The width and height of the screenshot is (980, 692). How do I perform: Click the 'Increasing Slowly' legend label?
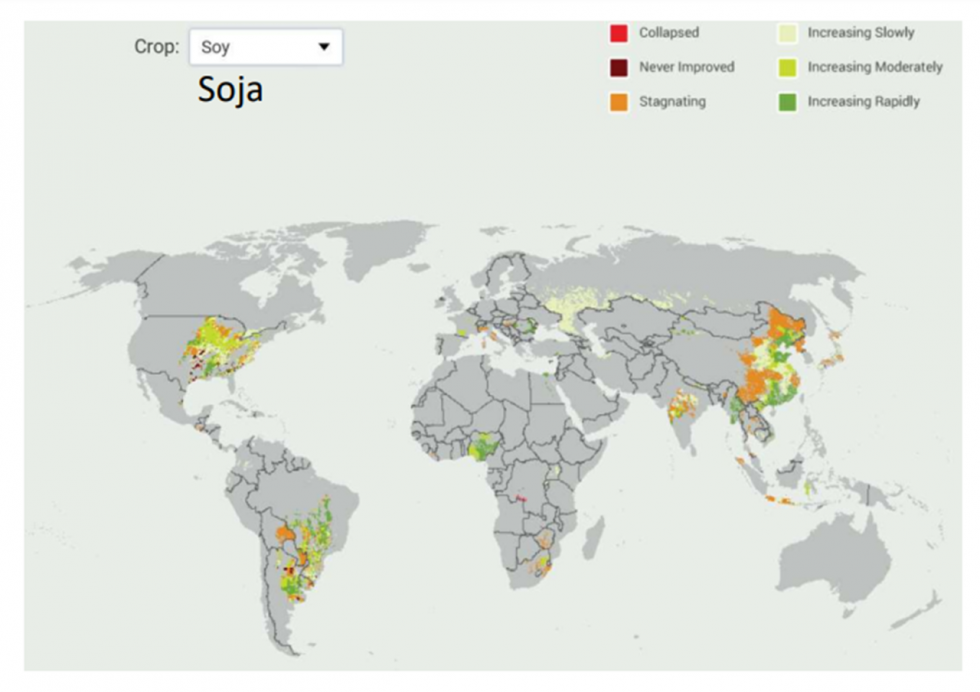(x=861, y=33)
